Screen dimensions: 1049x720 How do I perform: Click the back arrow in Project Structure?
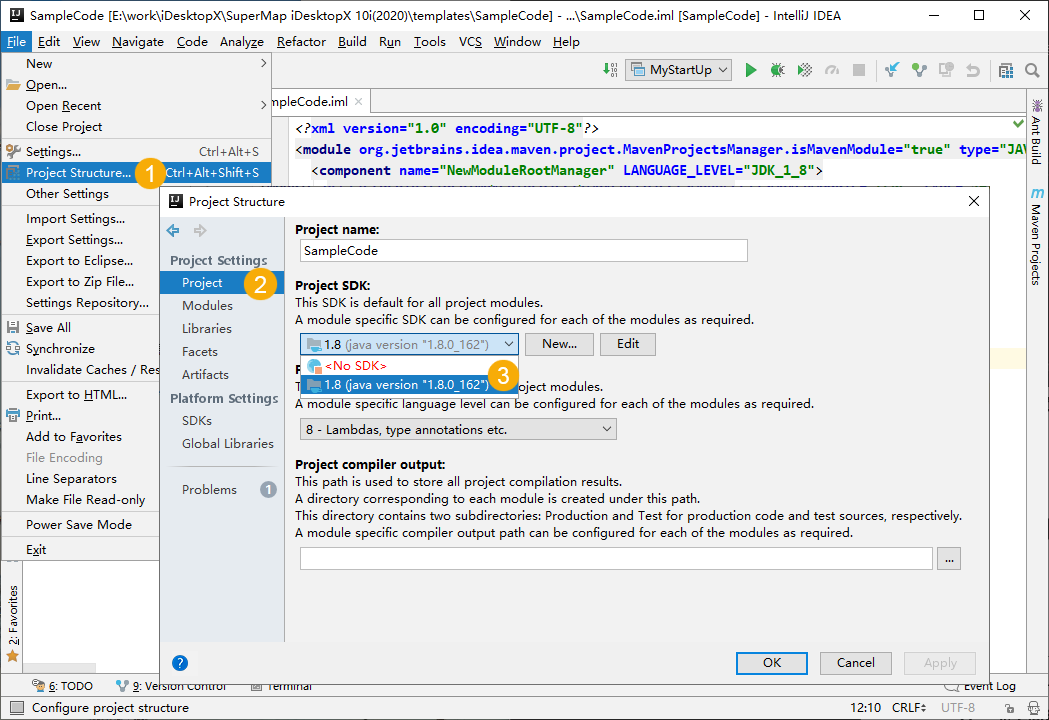(x=173, y=231)
